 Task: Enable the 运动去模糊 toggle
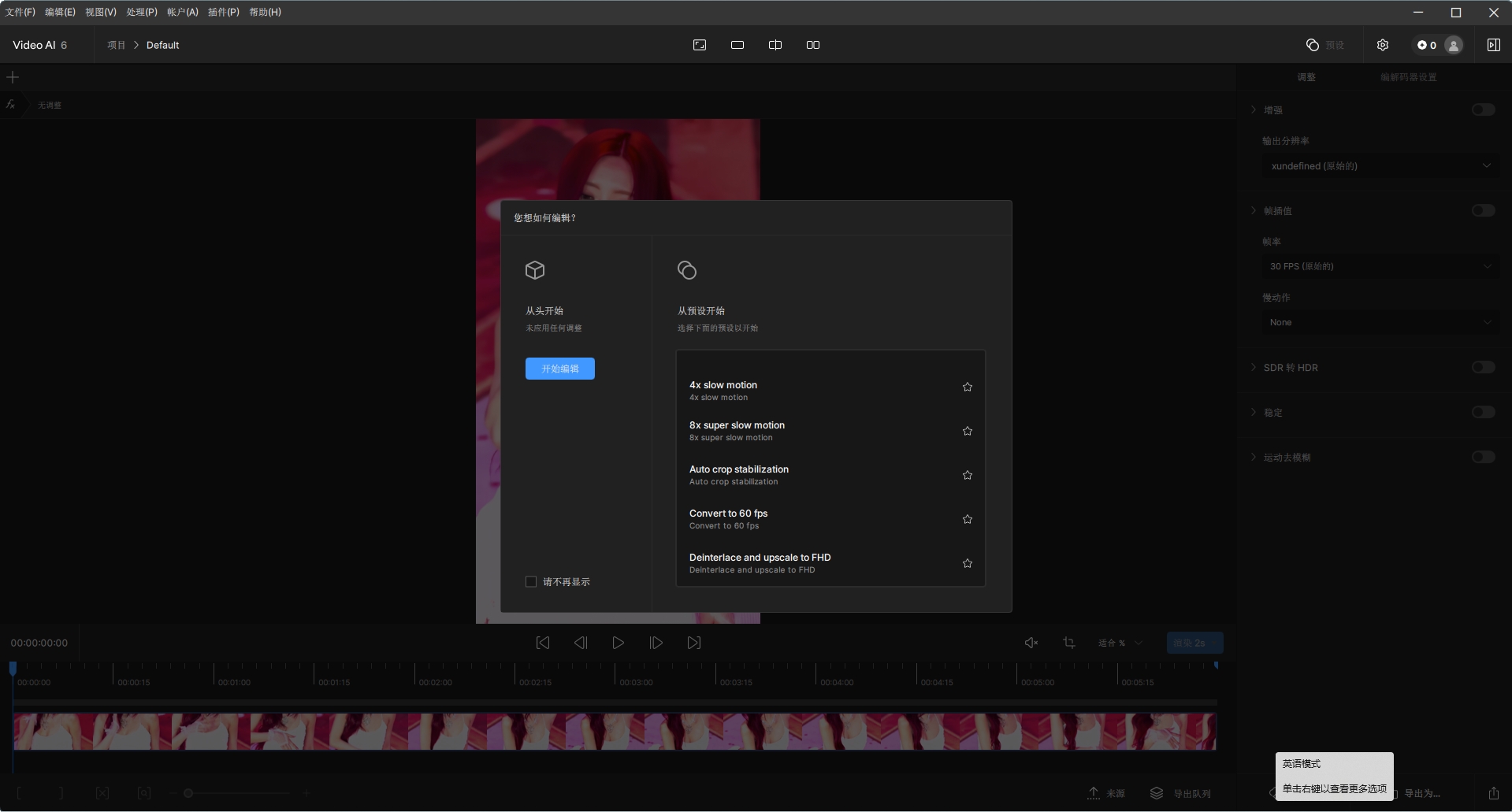(x=1483, y=457)
